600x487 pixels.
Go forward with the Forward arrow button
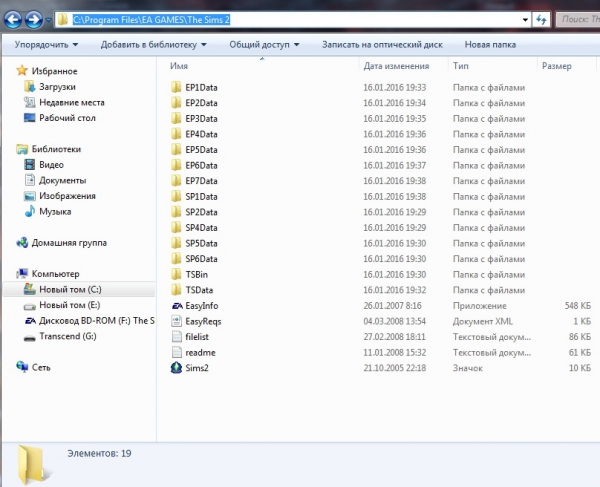(x=34, y=20)
